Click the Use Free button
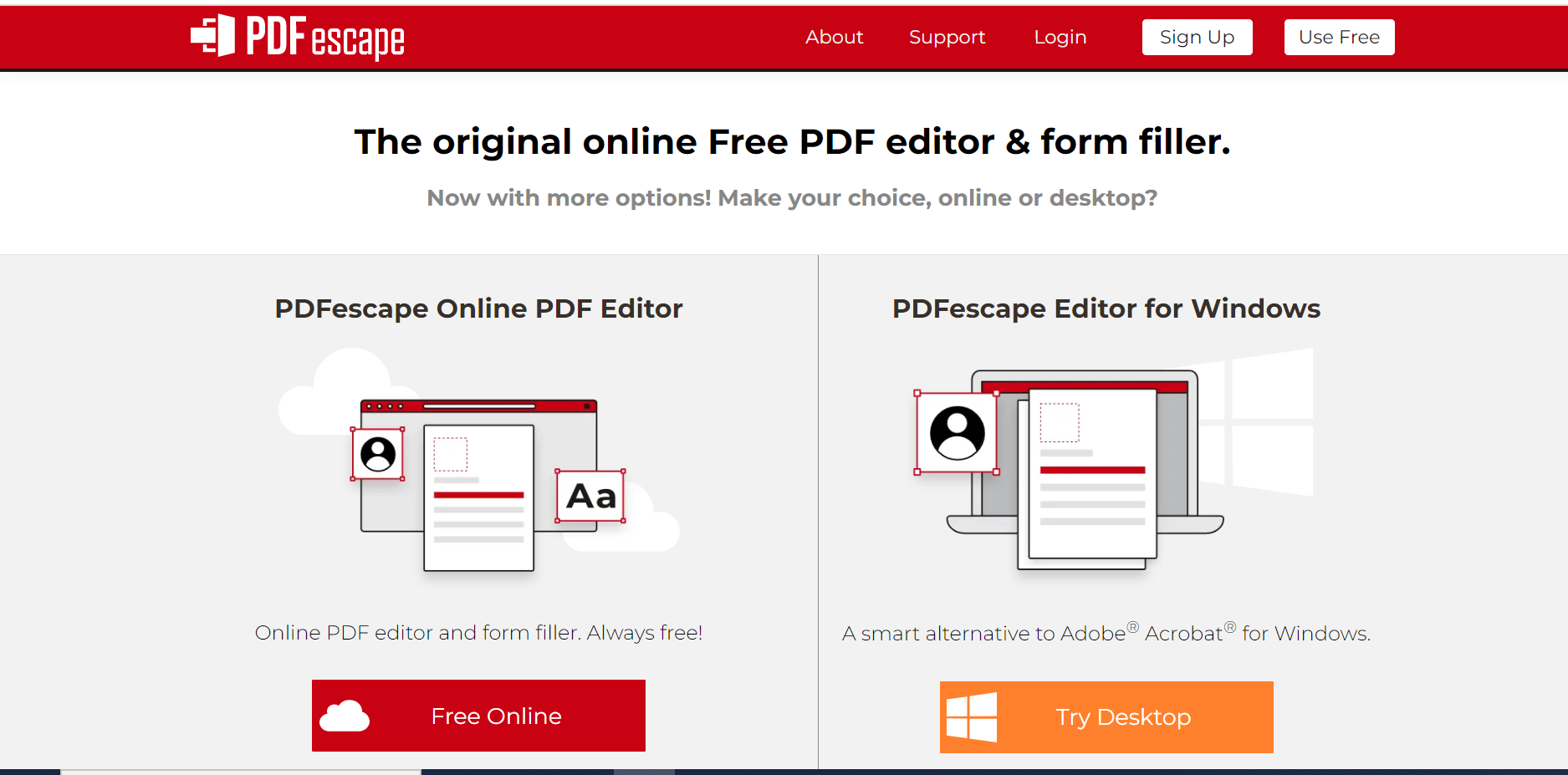The width and height of the screenshot is (1568, 775). pos(1339,37)
